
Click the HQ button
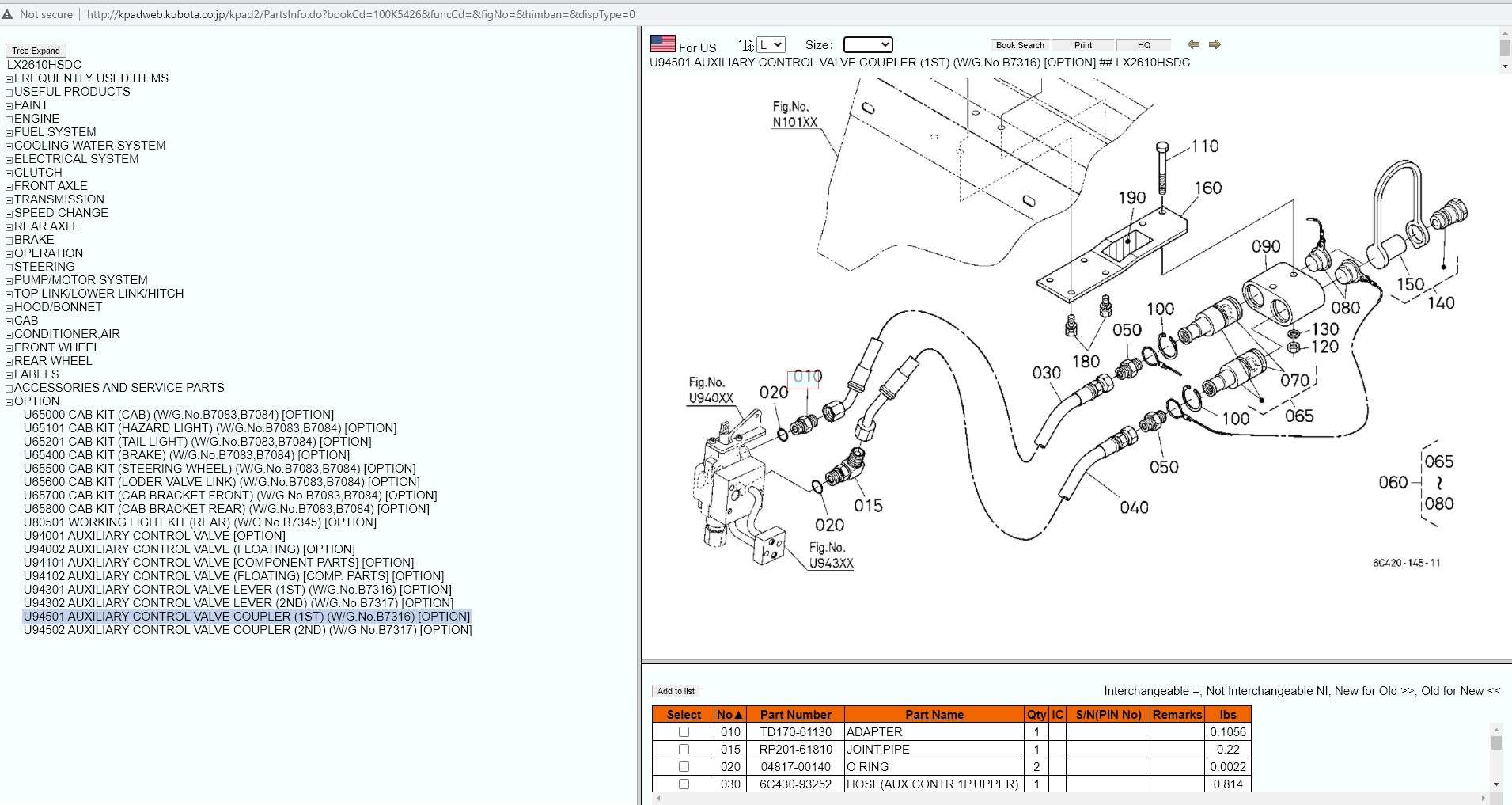click(1144, 45)
